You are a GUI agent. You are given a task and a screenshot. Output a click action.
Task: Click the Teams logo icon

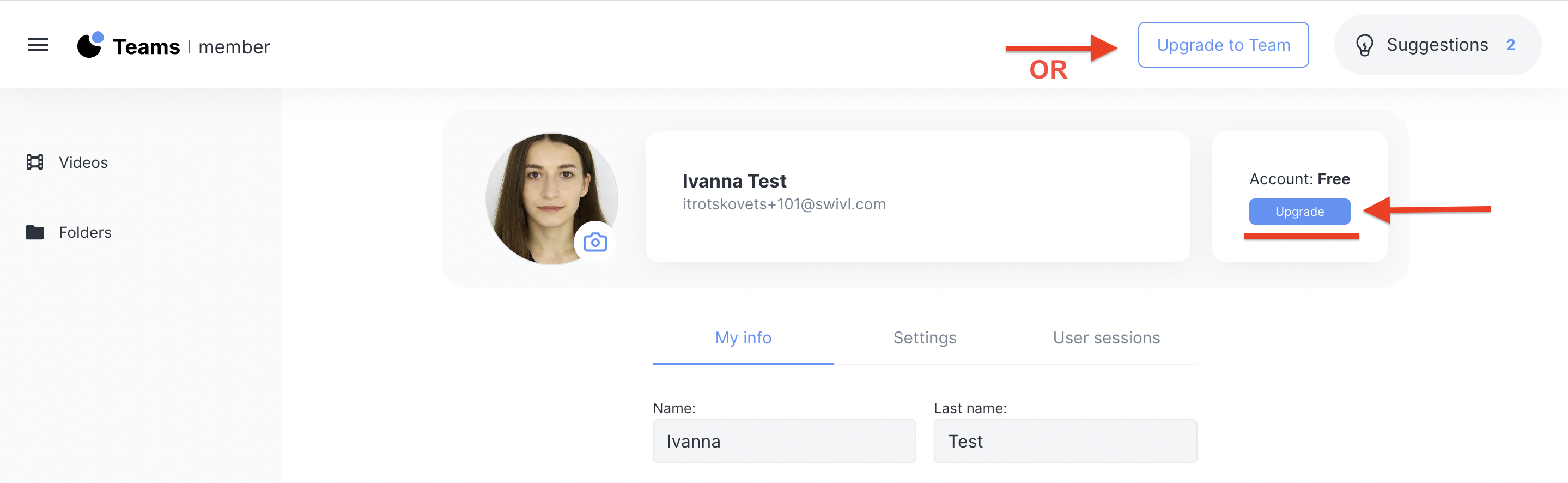point(90,45)
